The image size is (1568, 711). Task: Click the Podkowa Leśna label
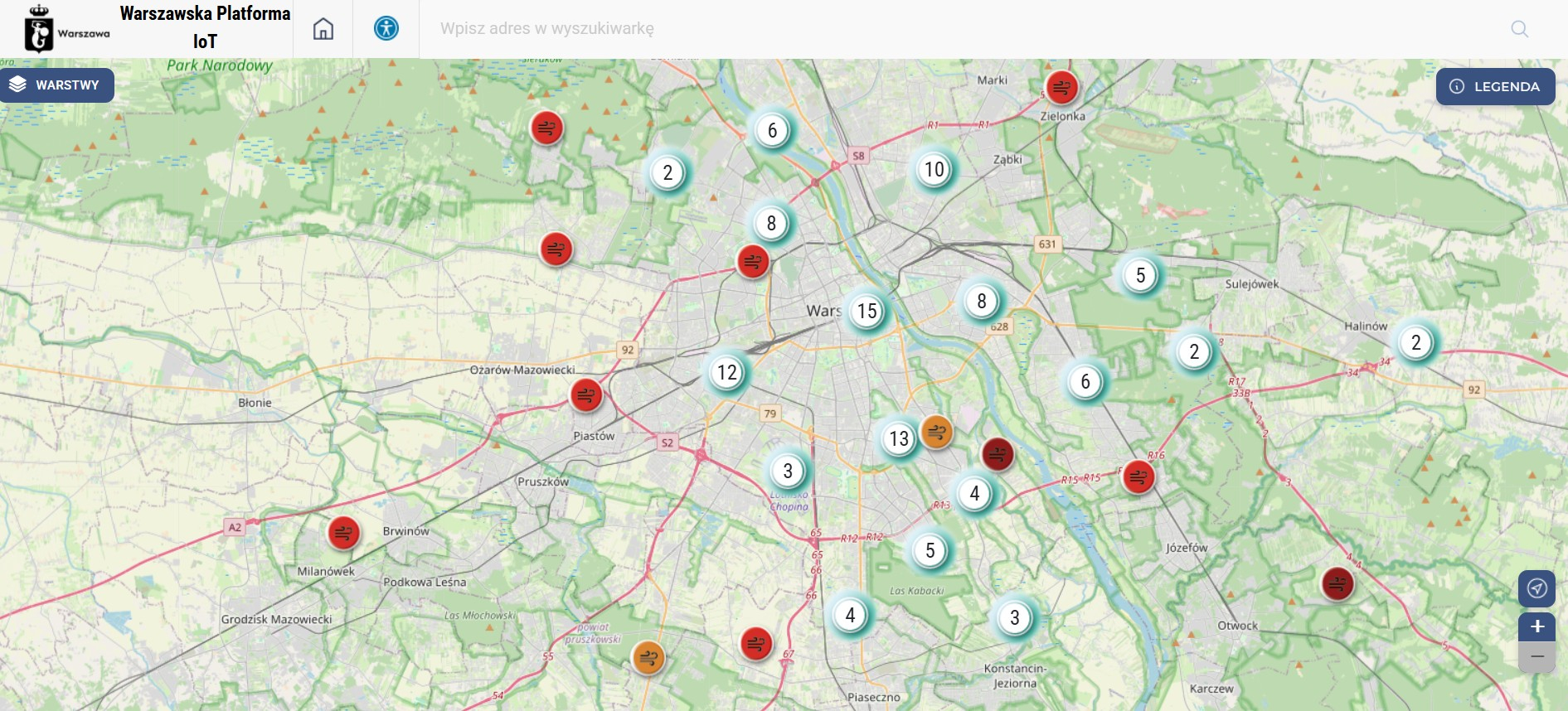click(425, 583)
